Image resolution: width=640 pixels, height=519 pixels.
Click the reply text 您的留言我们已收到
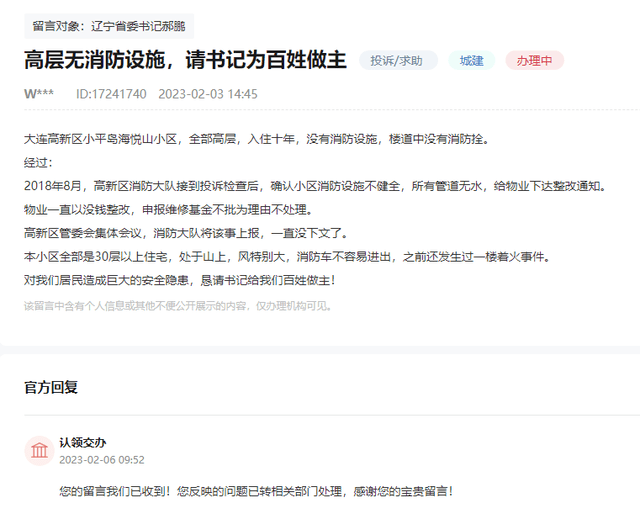(256, 491)
